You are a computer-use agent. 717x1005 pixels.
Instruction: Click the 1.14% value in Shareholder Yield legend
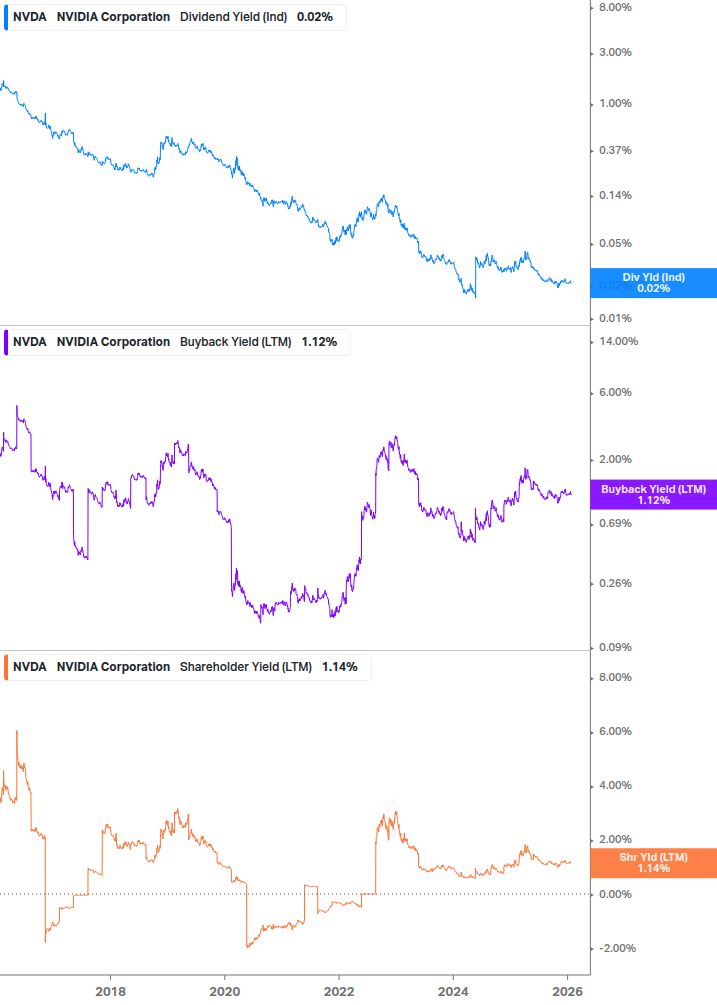pyautogui.click(x=340, y=667)
